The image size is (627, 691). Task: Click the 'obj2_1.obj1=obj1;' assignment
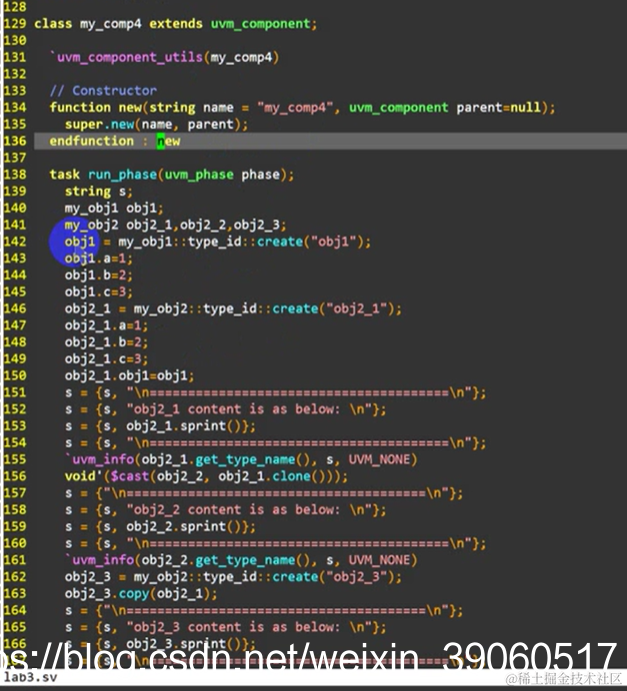tap(129, 375)
